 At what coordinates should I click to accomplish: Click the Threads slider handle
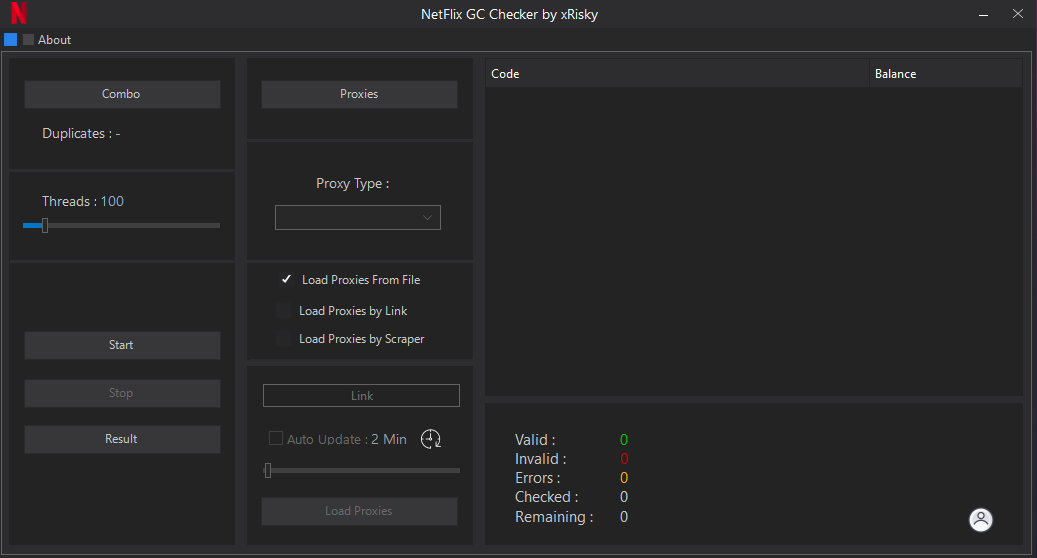45,225
